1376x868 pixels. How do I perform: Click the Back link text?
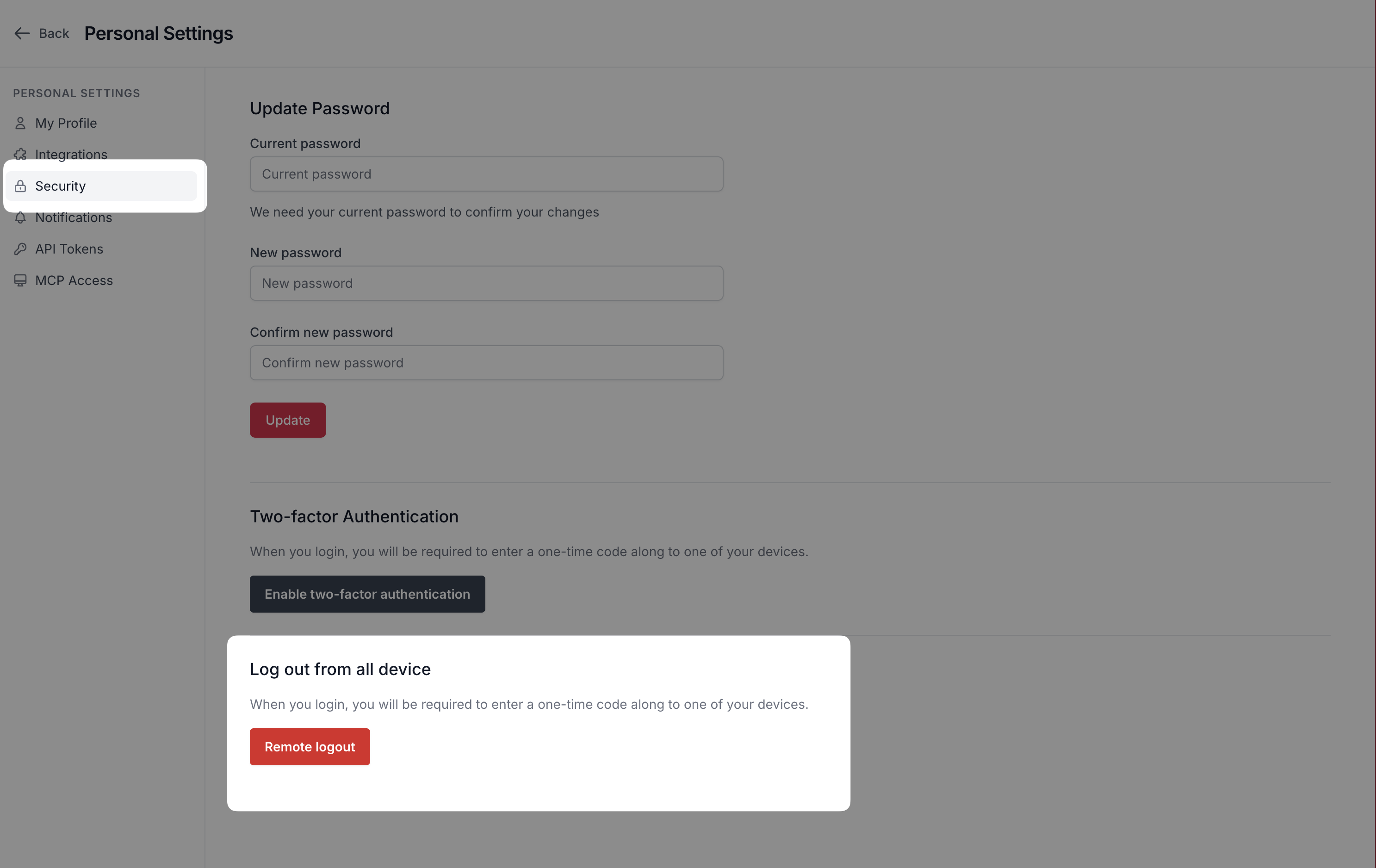(54, 34)
